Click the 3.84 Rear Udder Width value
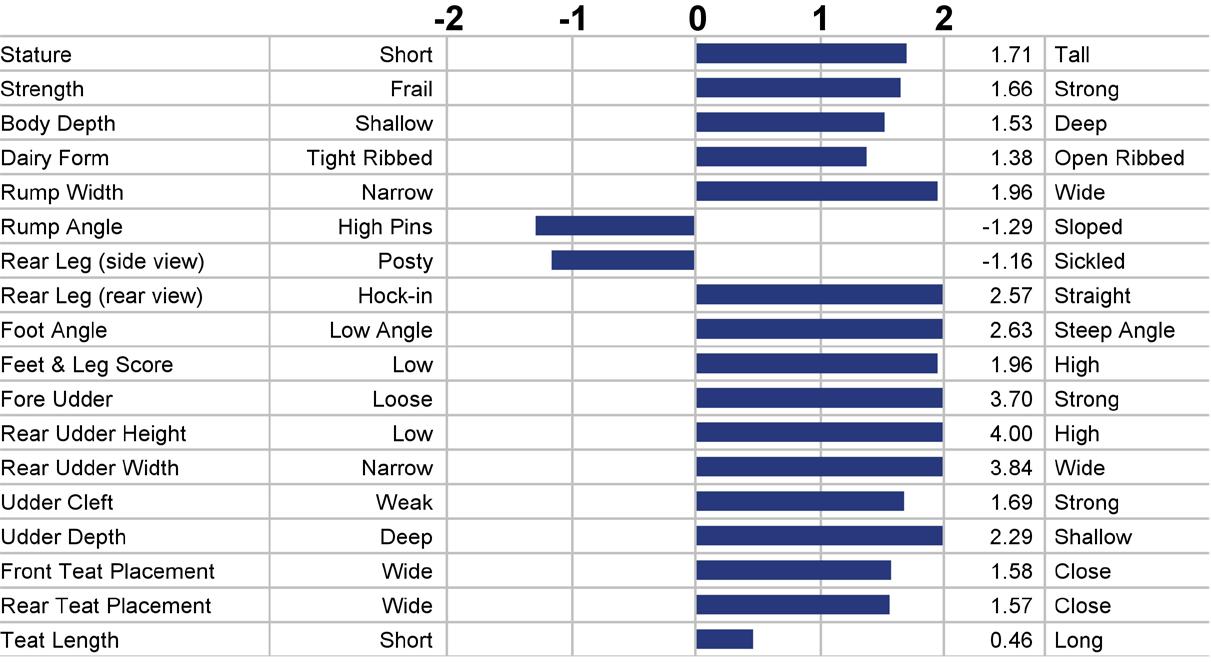 (1012, 468)
